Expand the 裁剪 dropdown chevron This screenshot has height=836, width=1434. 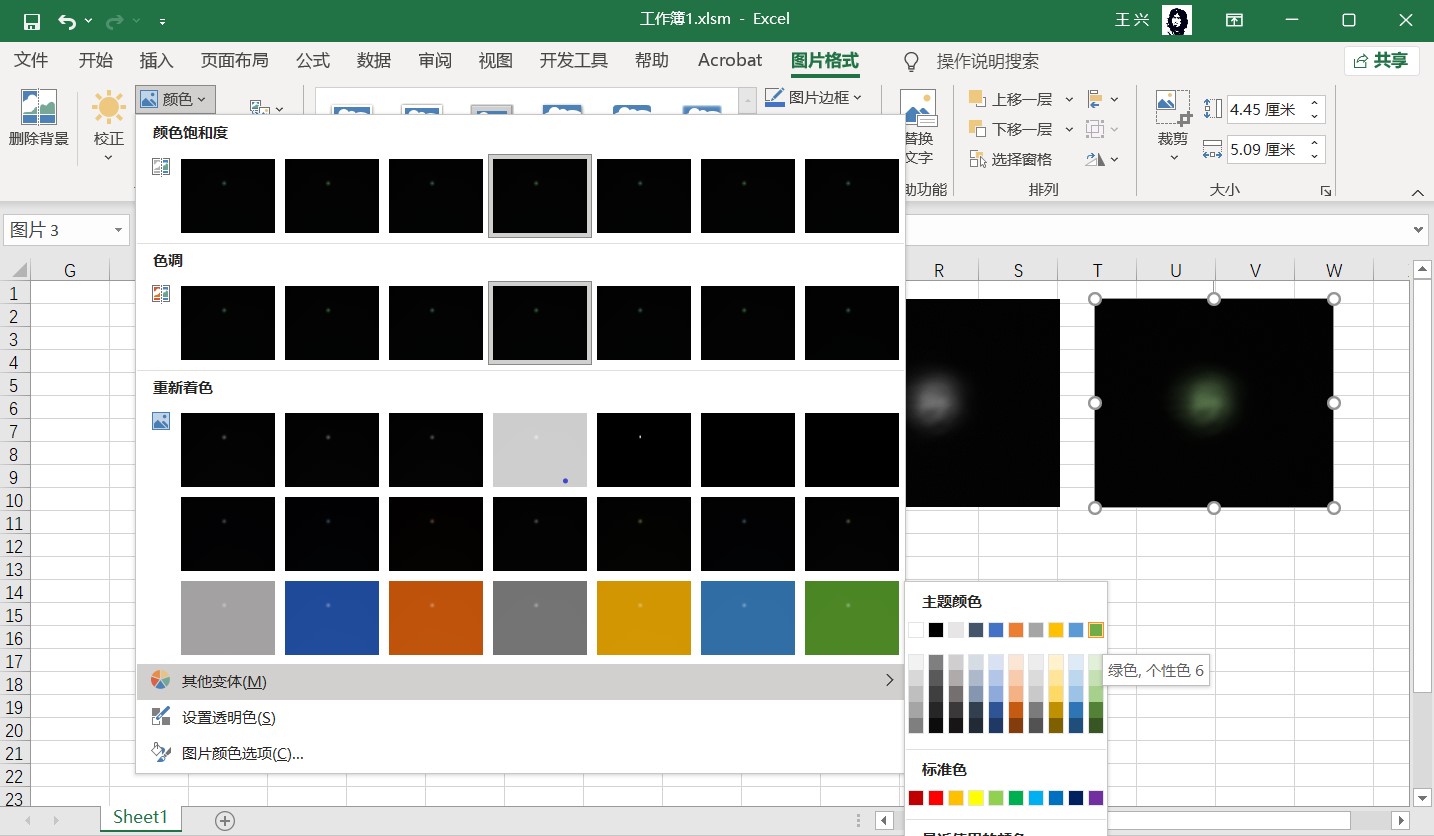point(1173,157)
